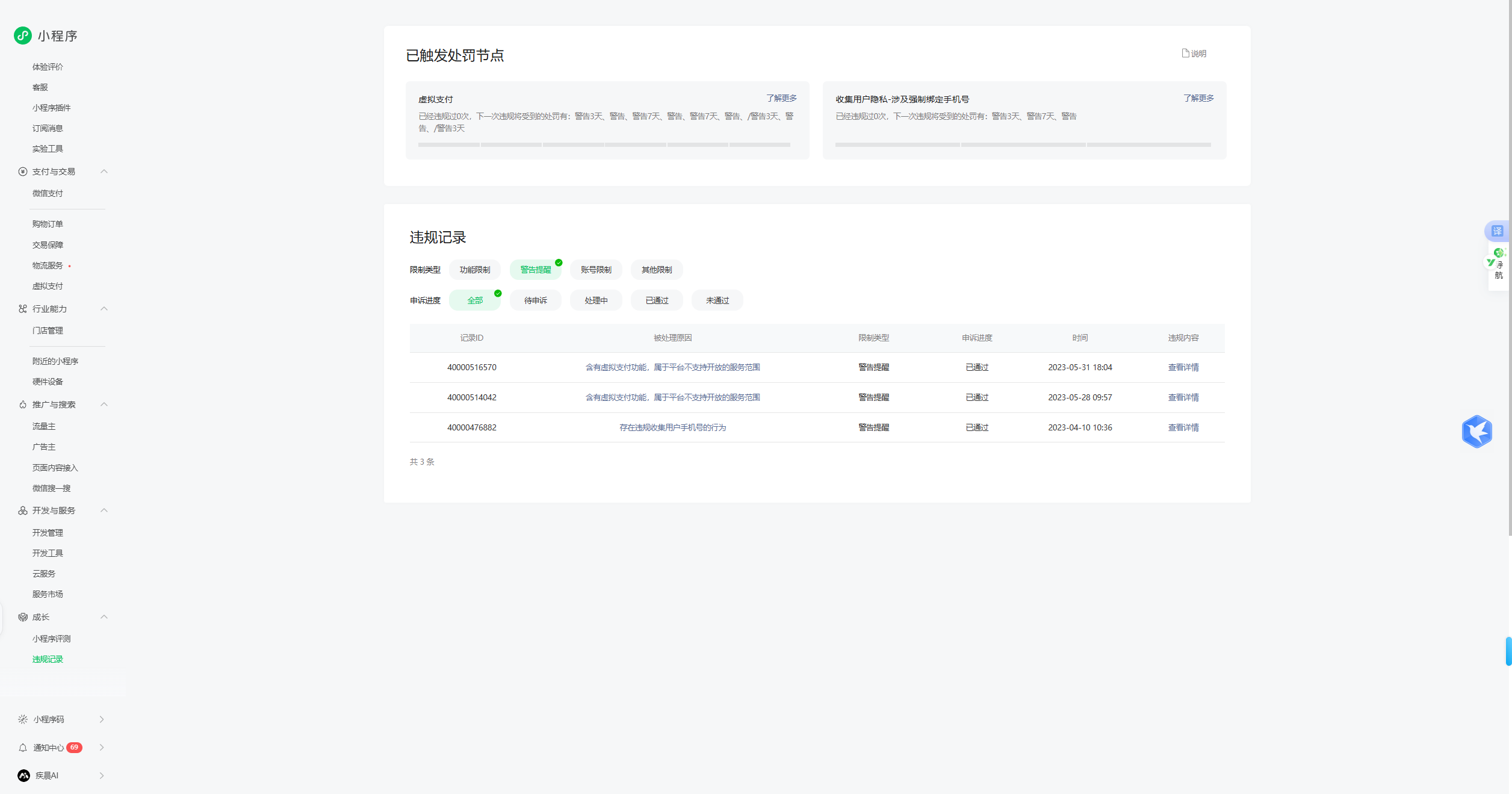Select the 待申诉 appeal progress filter

(535, 300)
